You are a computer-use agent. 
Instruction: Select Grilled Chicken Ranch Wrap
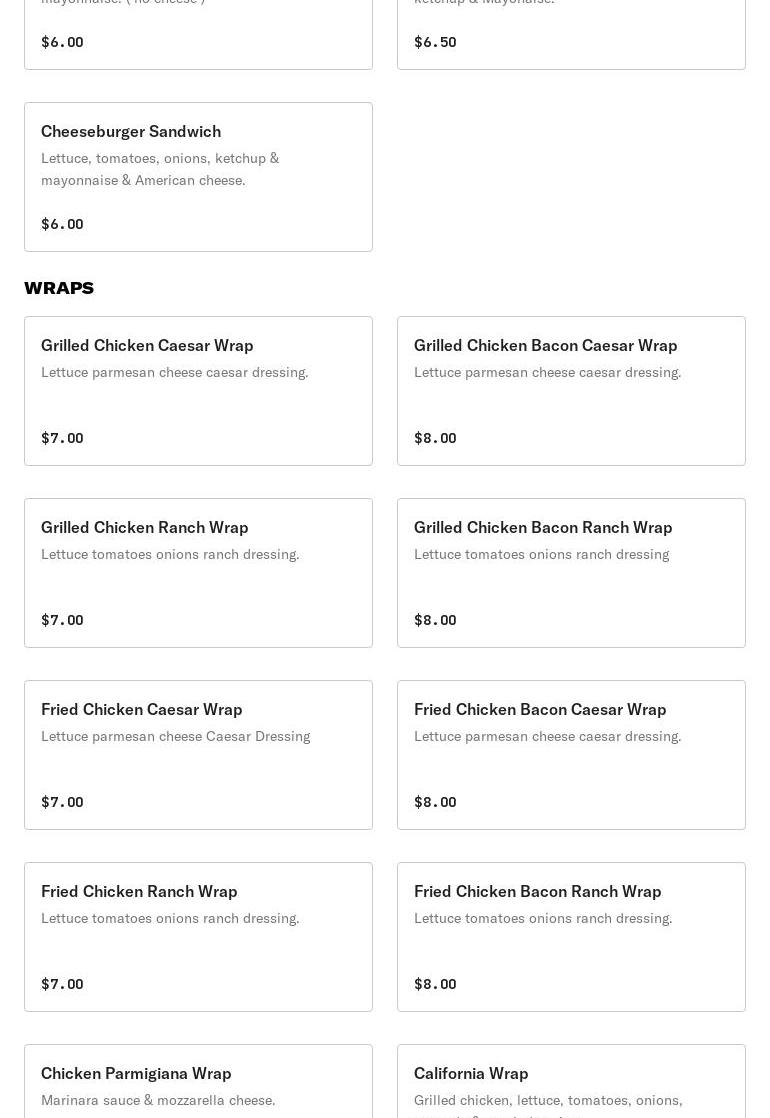point(198,573)
